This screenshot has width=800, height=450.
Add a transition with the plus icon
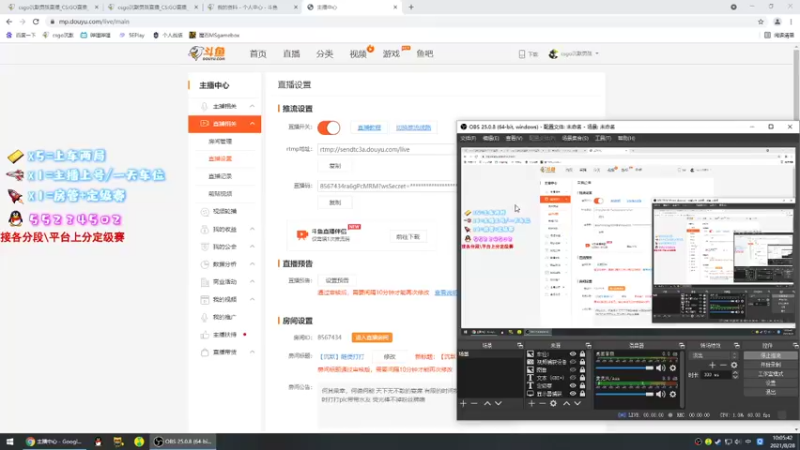(713, 365)
